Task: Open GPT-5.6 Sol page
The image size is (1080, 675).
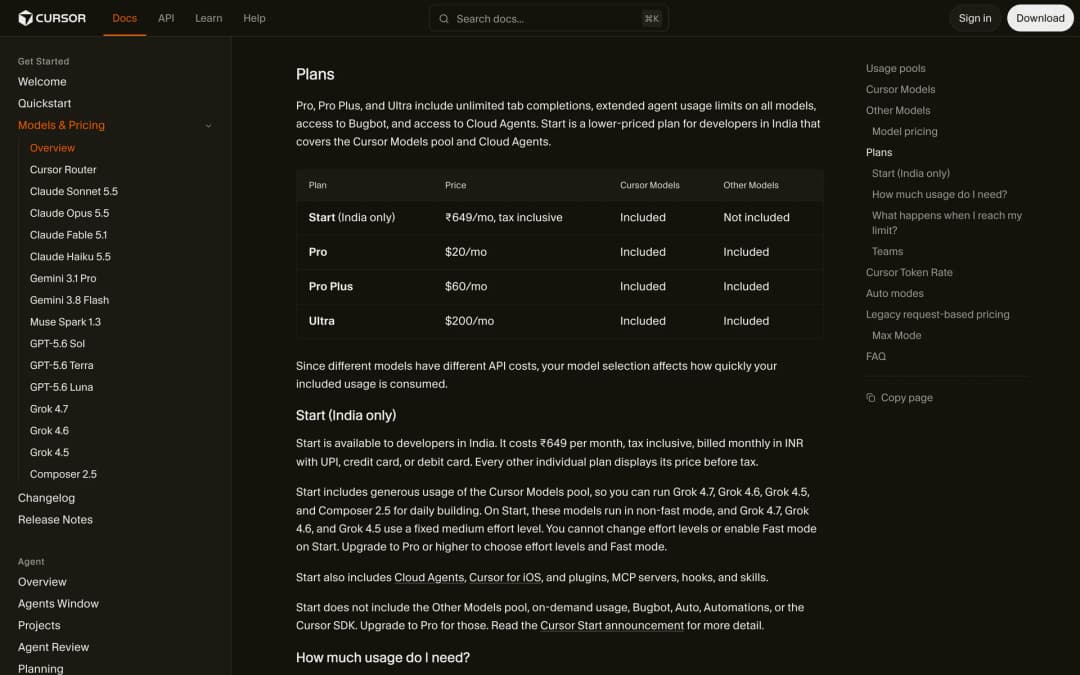Action: point(57,344)
